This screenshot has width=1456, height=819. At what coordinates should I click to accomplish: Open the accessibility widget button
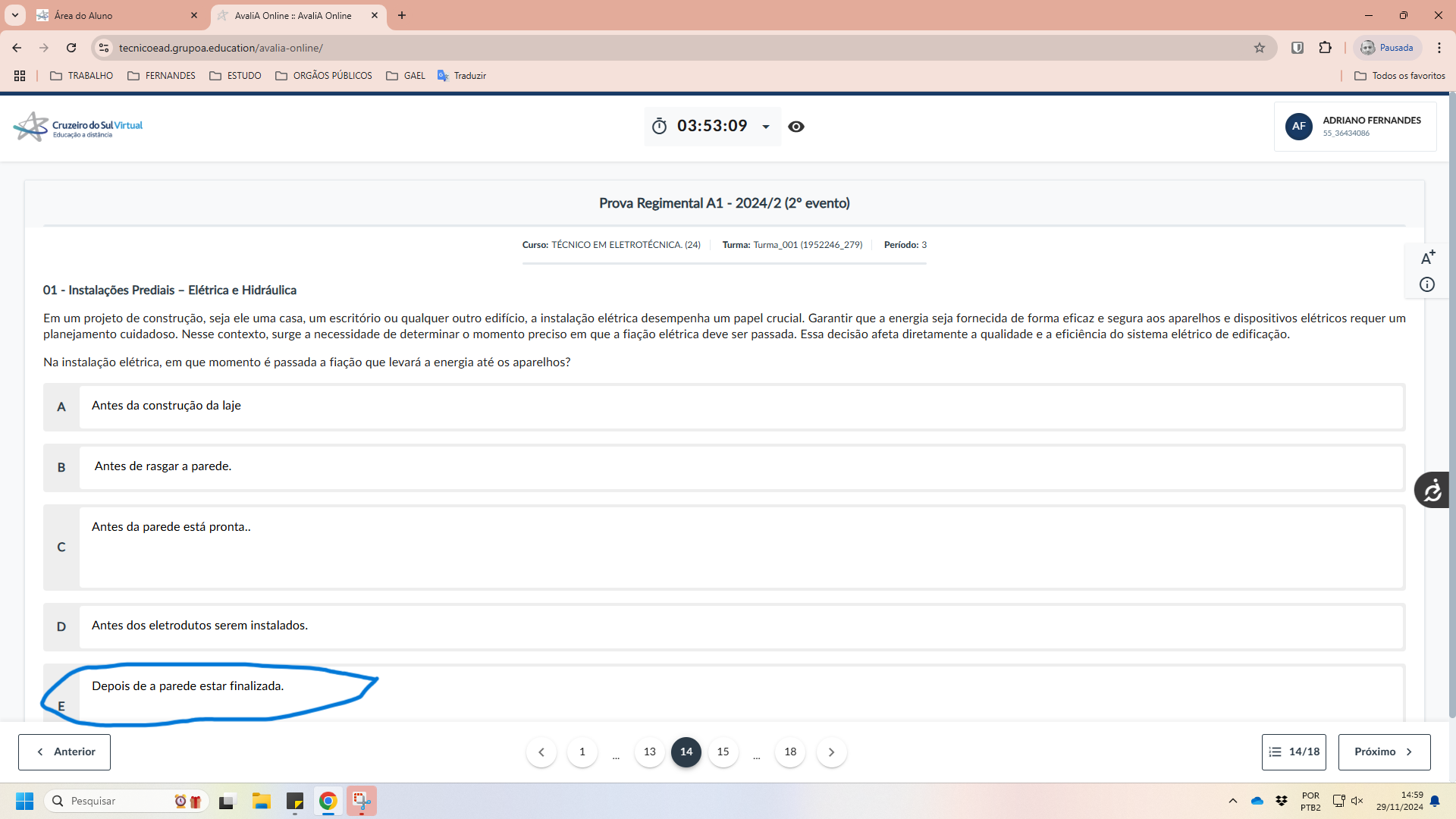(1432, 490)
